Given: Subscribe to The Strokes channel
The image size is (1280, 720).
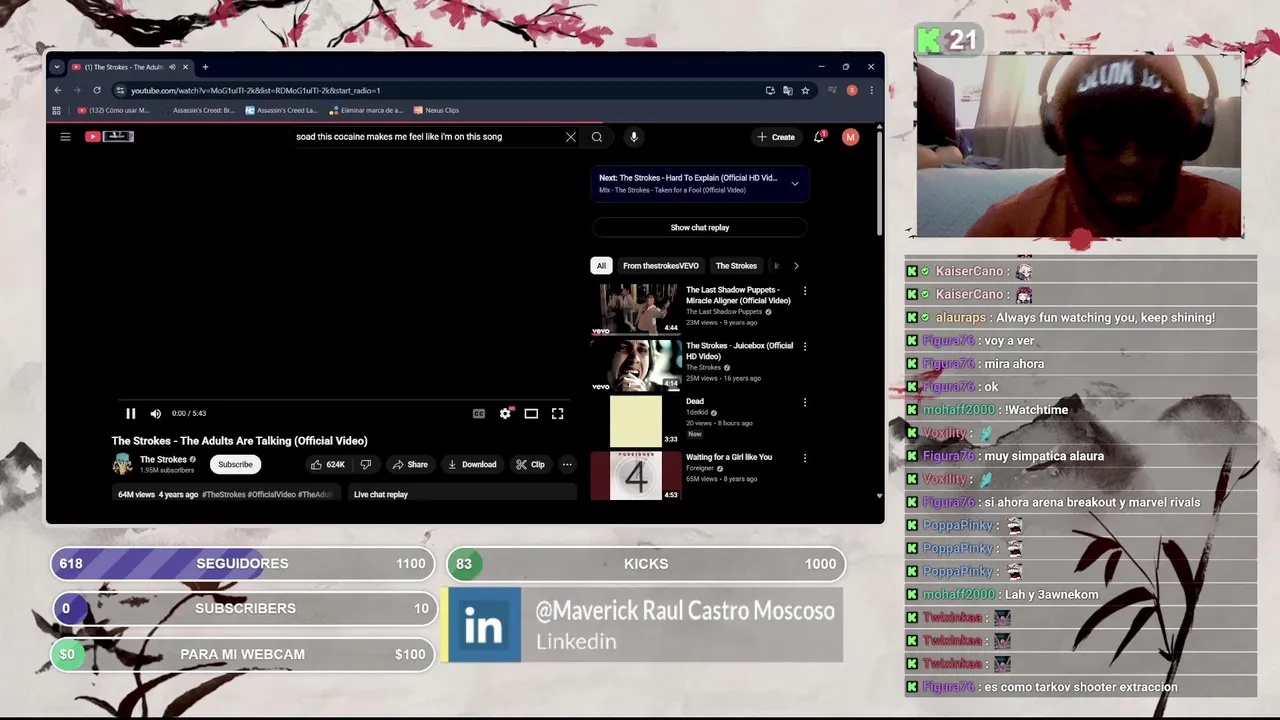Looking at the screenshot, I should 236,464.
